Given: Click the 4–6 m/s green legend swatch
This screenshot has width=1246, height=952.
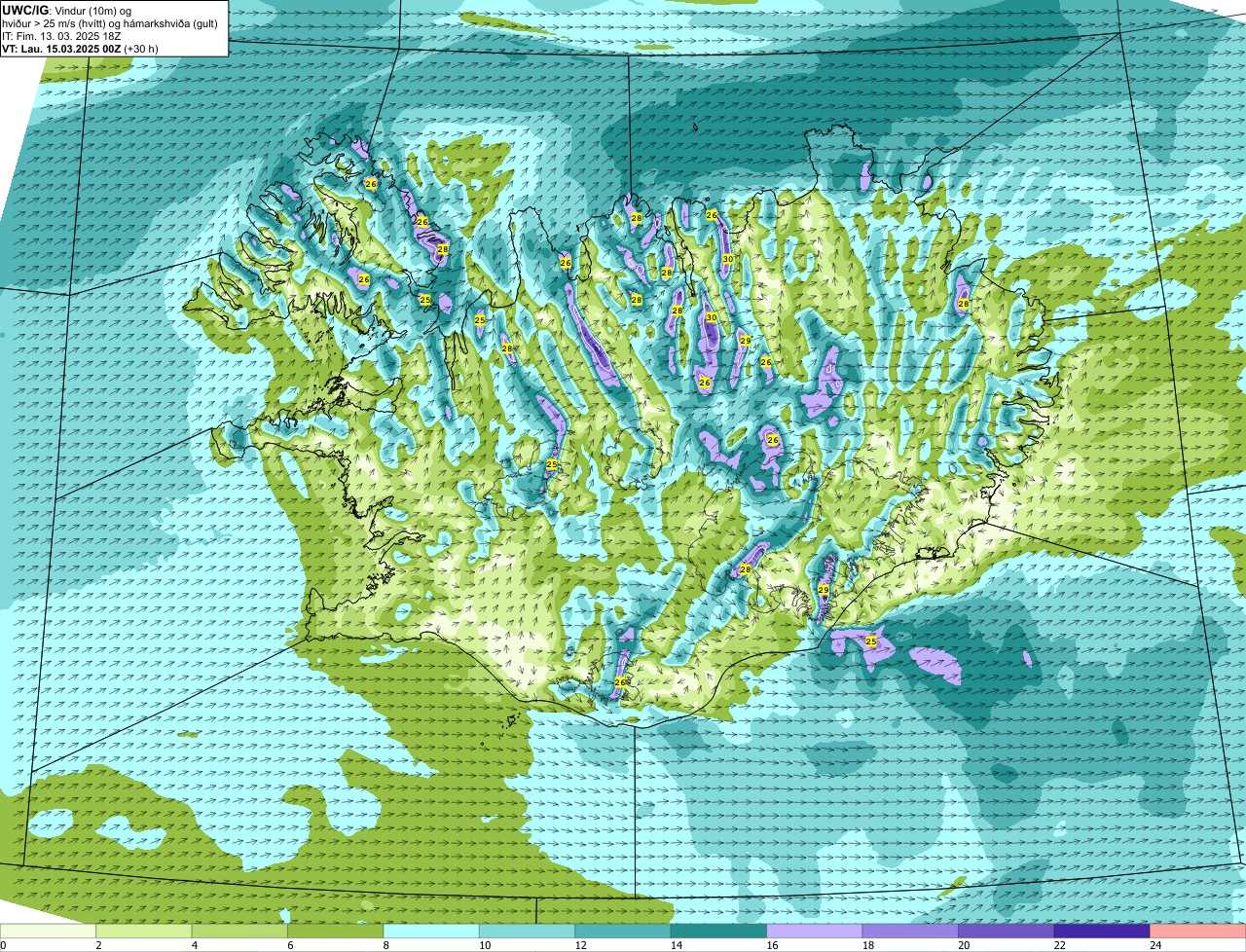Looking at the screenshot, I should pyautogui.click(x=240, y=931).
